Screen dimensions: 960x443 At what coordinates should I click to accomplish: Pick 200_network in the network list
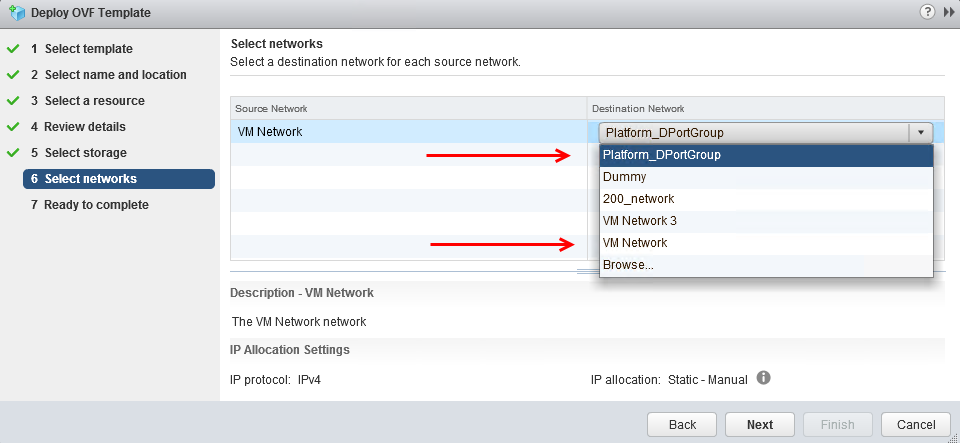point(766,199)
